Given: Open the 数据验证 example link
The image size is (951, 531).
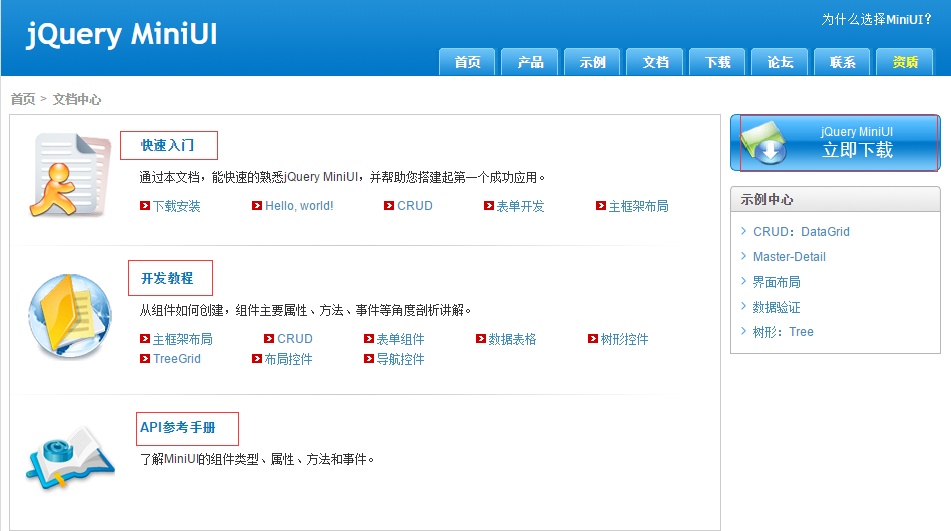Looking at the screenshot, I should [776, 307].
